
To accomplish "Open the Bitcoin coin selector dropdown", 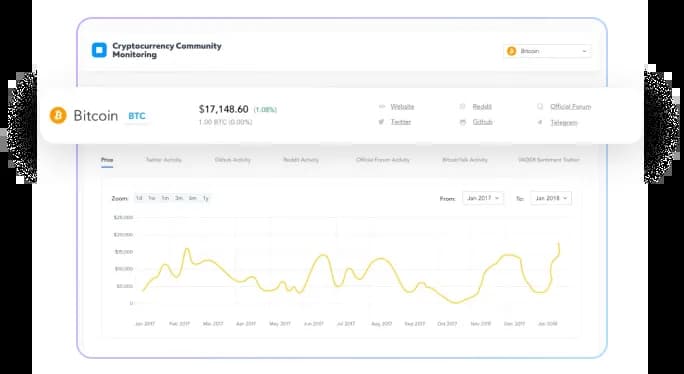I will click(x=547, y=51).
